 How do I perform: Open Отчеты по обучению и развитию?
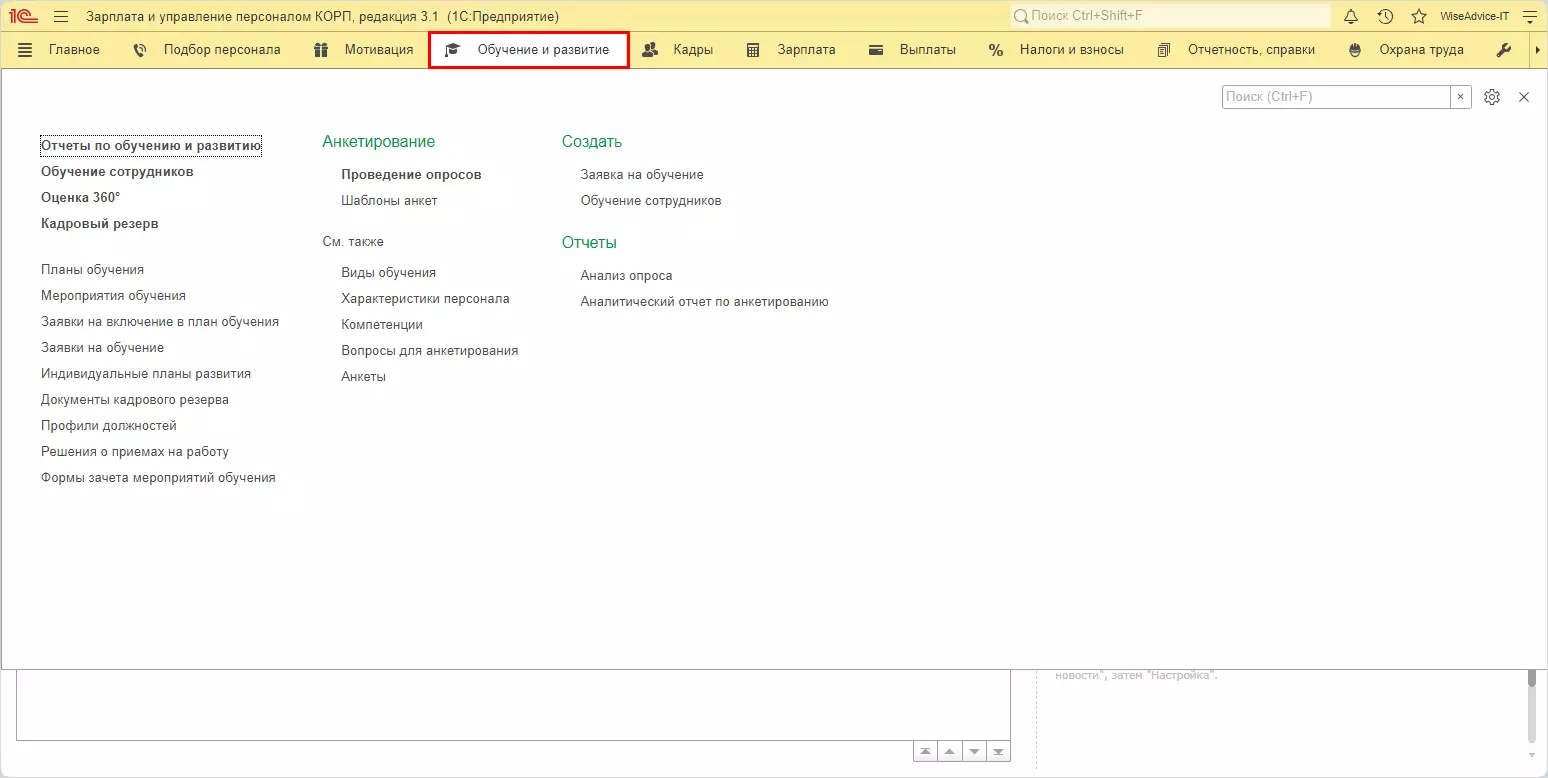[x=151, y=146]
